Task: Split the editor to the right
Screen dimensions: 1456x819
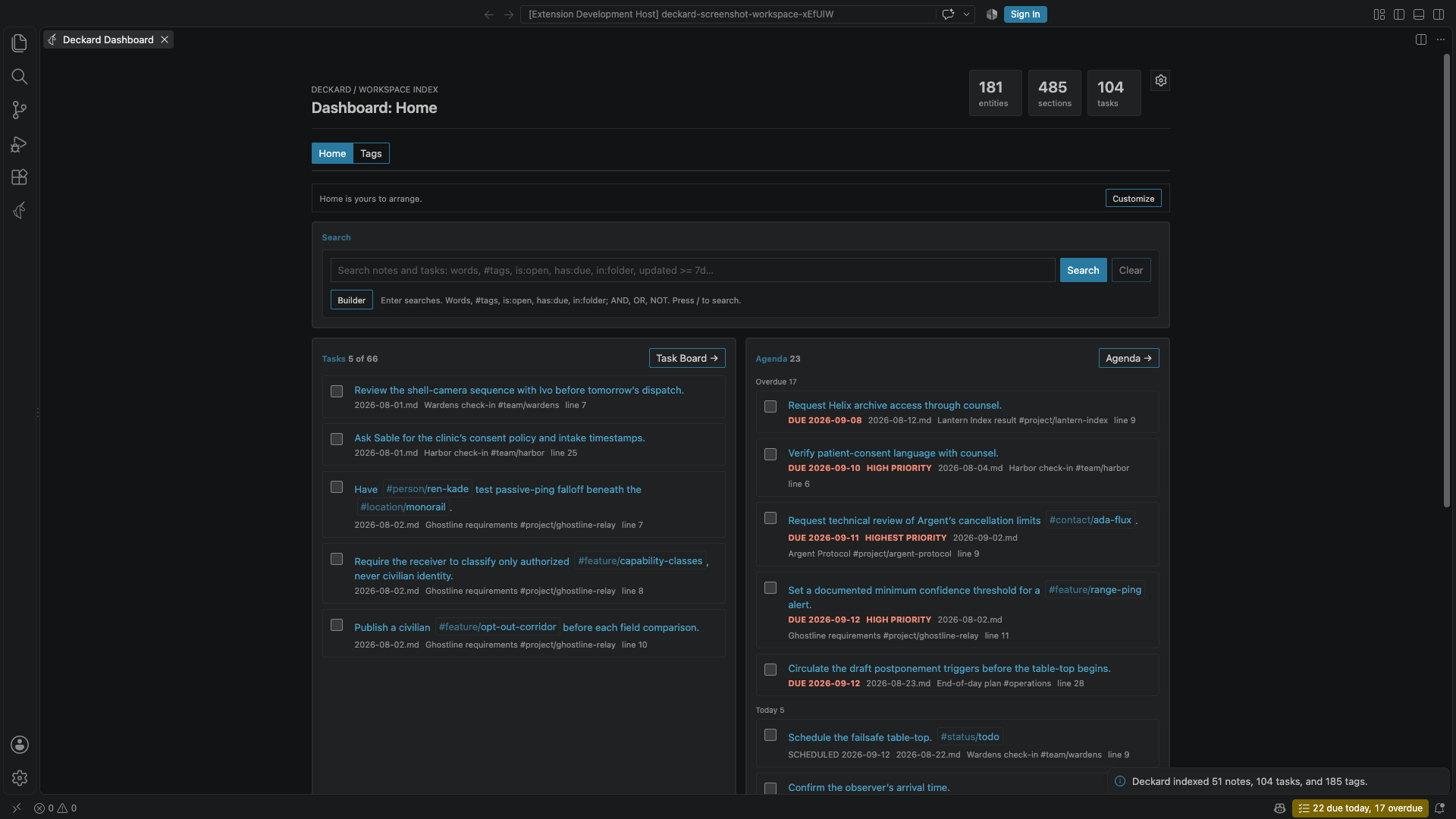Action: pos(1421,39)
